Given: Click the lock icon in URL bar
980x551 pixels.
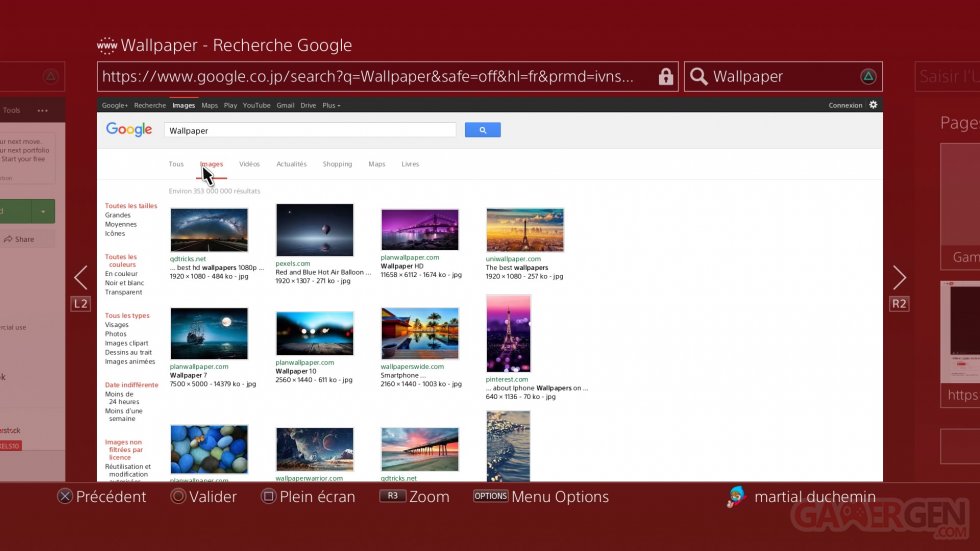Looking at the screenshot, I should pos(666,76).
